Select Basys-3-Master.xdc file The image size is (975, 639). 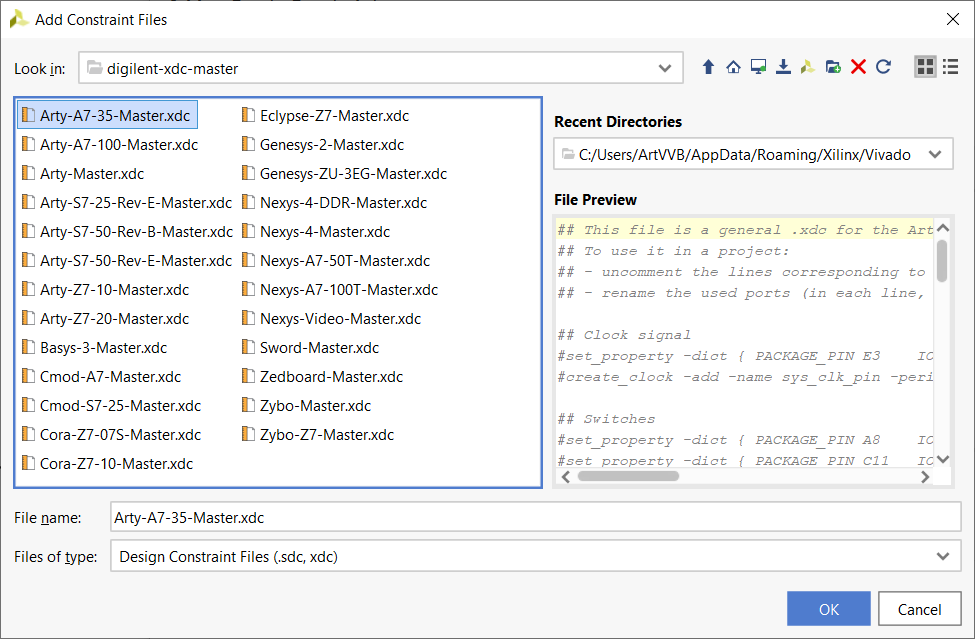[x=95, y=347]
